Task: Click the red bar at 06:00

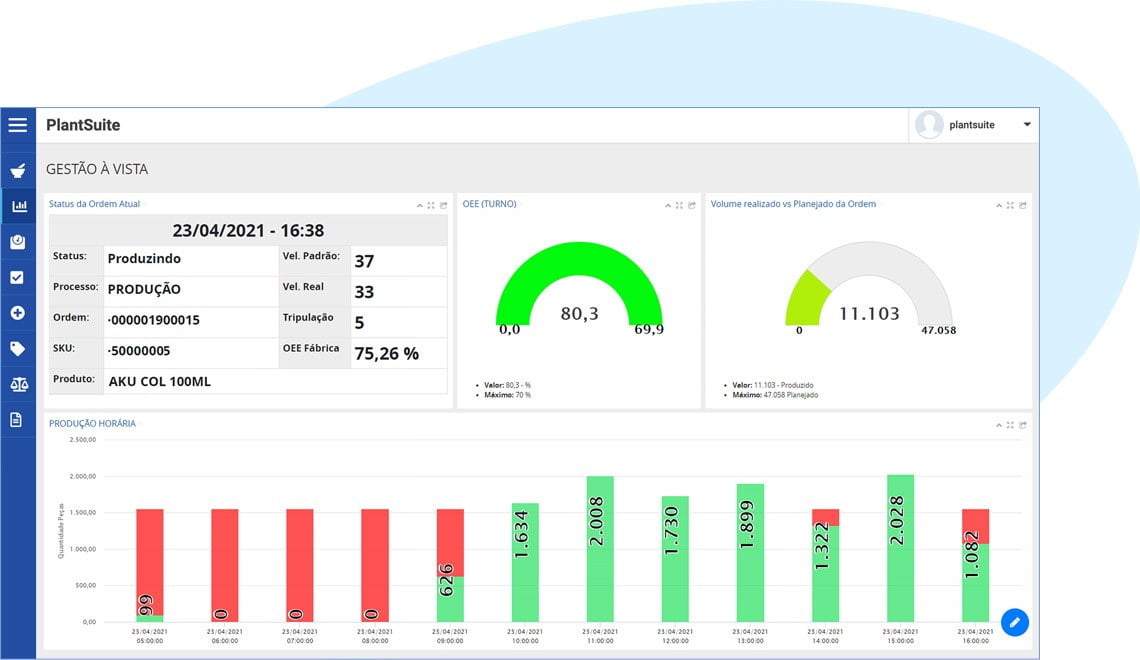Action: tap(225, 566)
